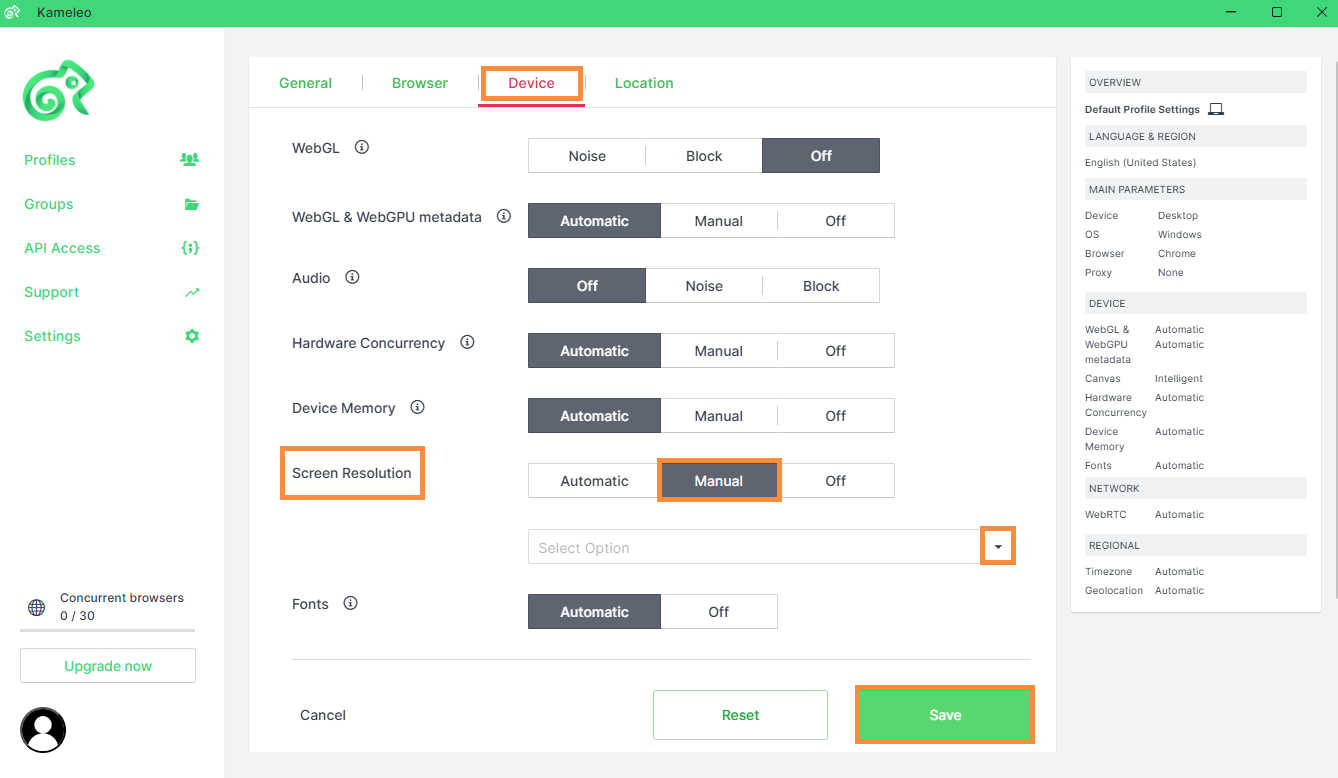Viewport: 1338px width, 778px height.
Task: Switch to the General tab
Action: click(x=305, y=83)
